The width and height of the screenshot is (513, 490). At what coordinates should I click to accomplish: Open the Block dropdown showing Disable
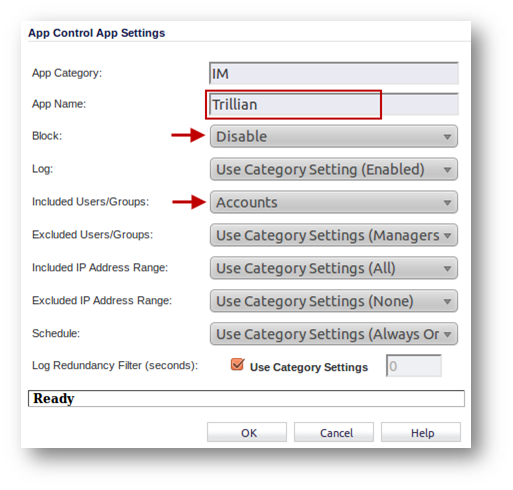[334, 136]
